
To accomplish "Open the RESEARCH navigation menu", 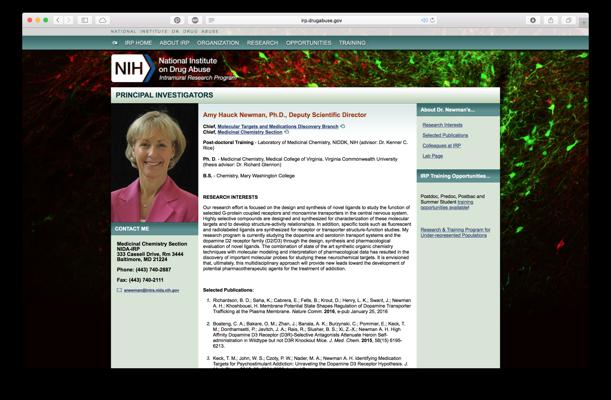I will 262,43.
